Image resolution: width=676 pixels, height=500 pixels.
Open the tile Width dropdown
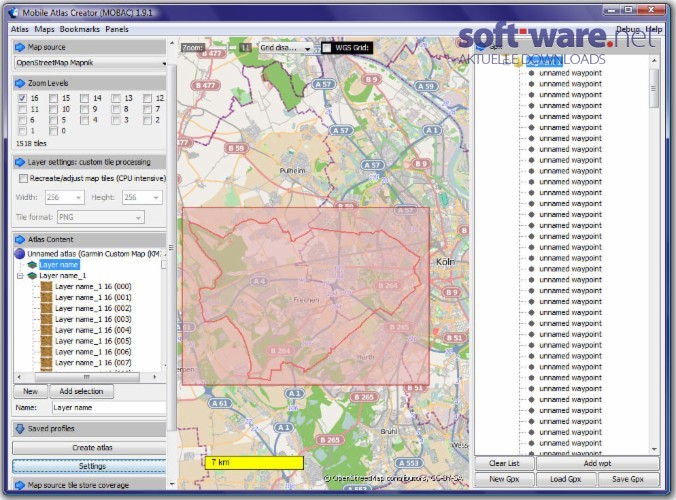click(64, 197)
